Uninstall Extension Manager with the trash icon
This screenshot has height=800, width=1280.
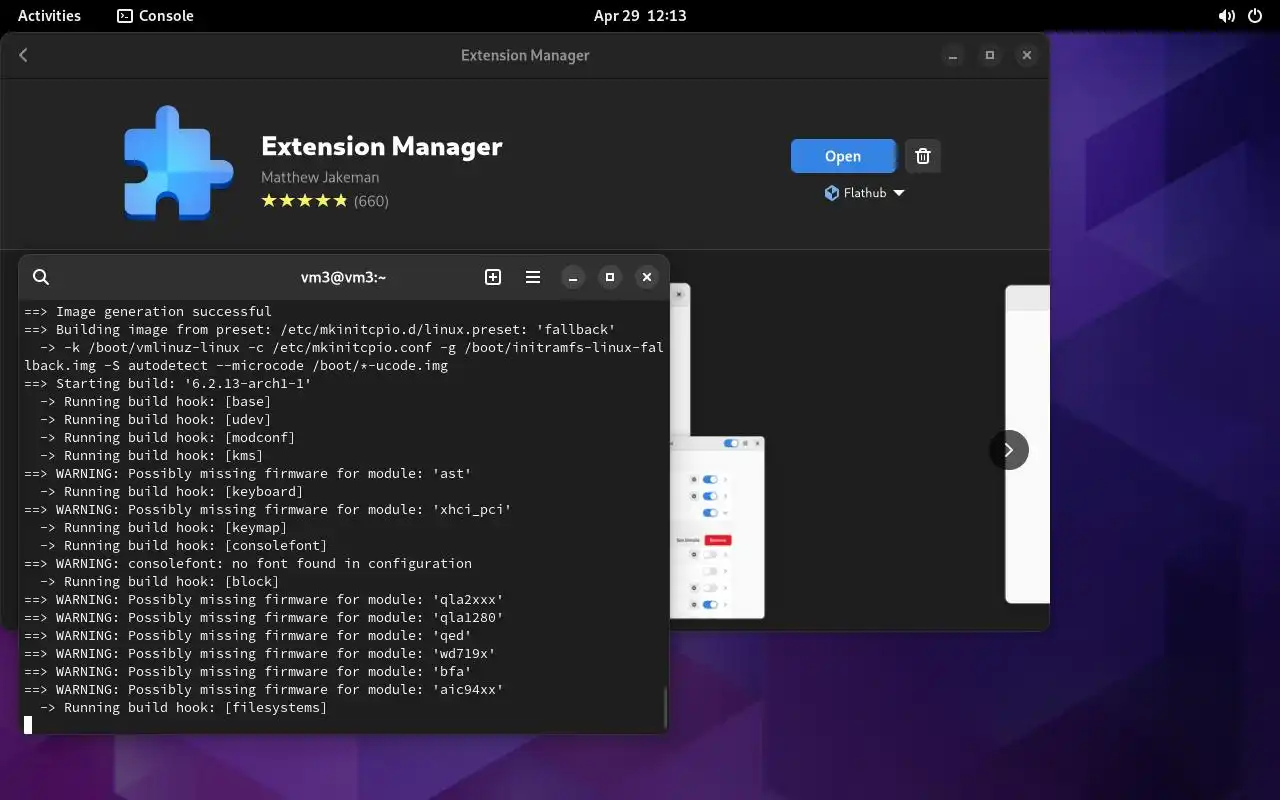click(923, 156)
